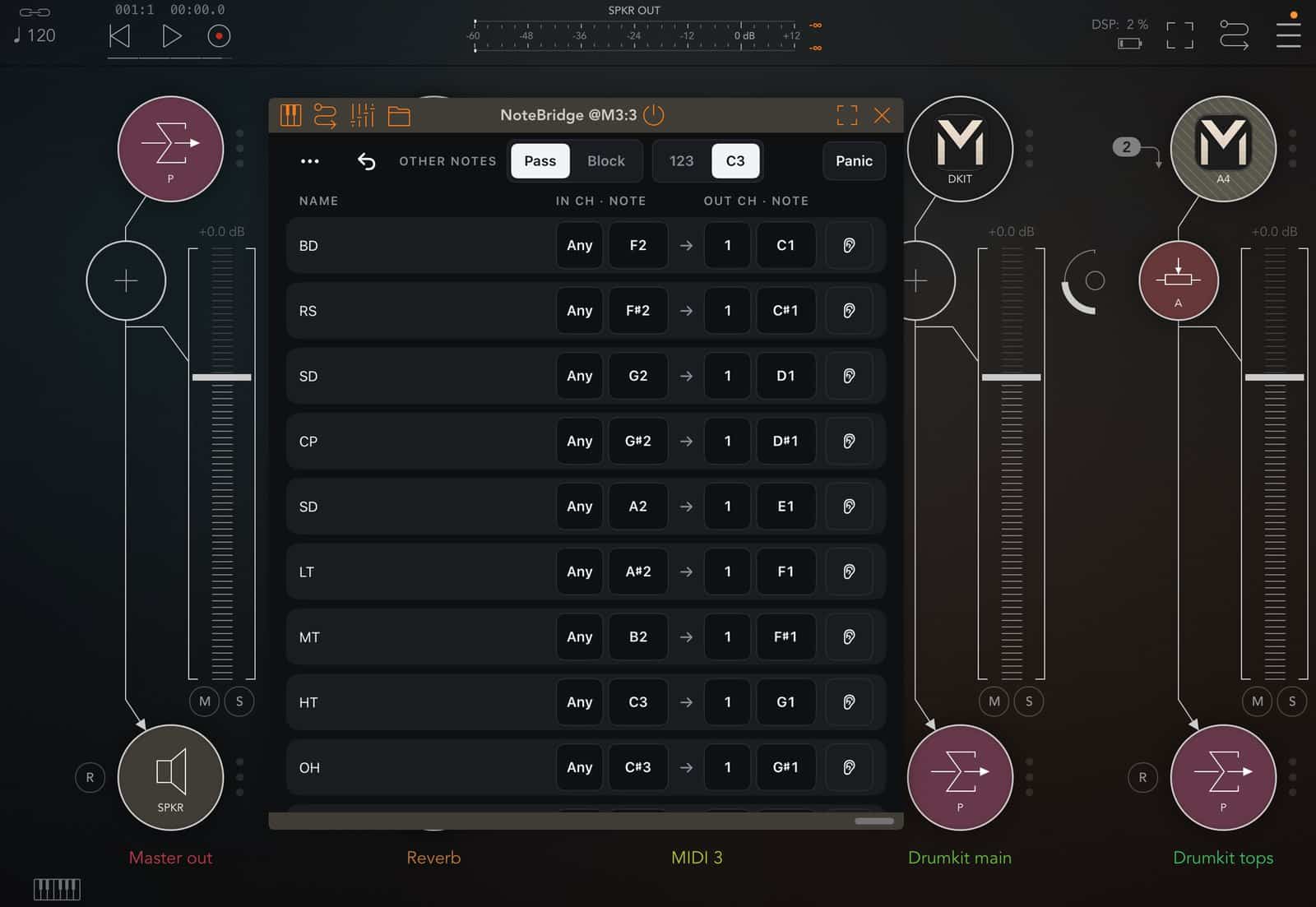Open output note D#1 selector for CP

(785, 442)
